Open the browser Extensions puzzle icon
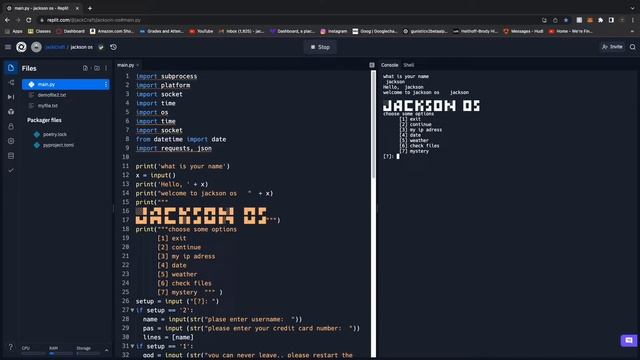The width and height of the screenshot is (640, 360). click(600, 20)
